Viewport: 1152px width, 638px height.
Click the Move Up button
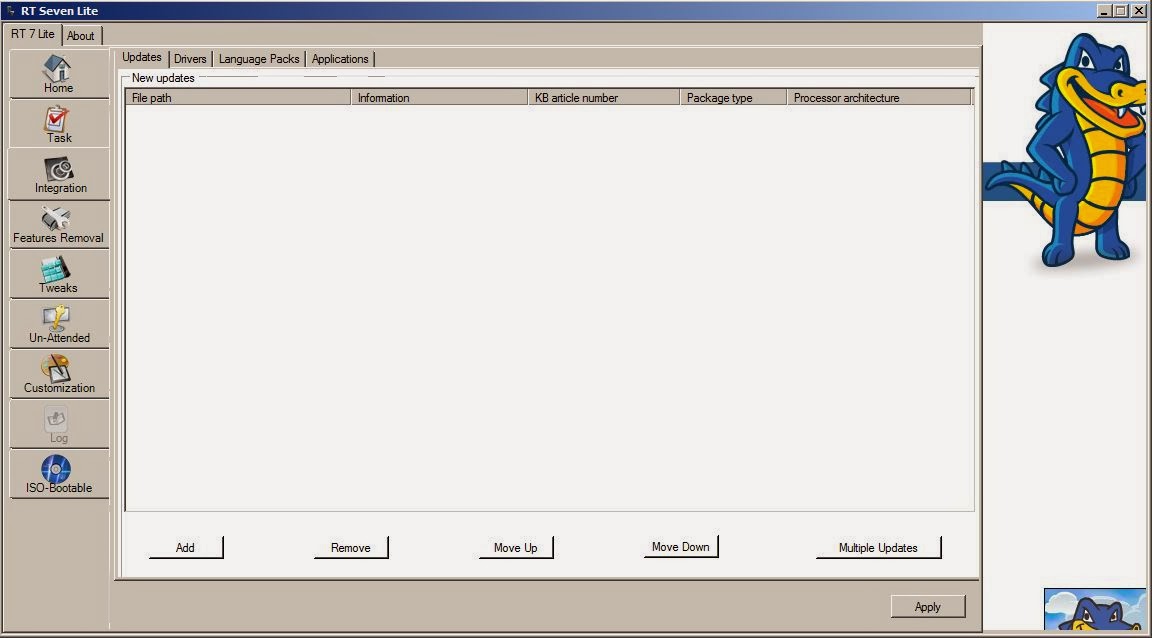(516, 548)
